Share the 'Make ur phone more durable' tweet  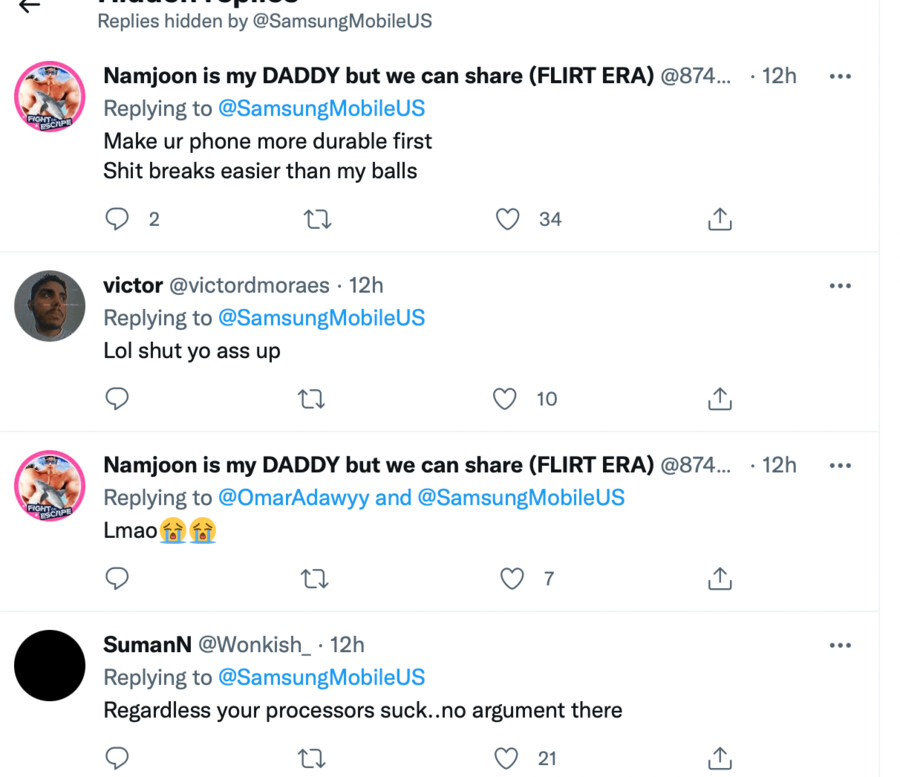(720, 219)
